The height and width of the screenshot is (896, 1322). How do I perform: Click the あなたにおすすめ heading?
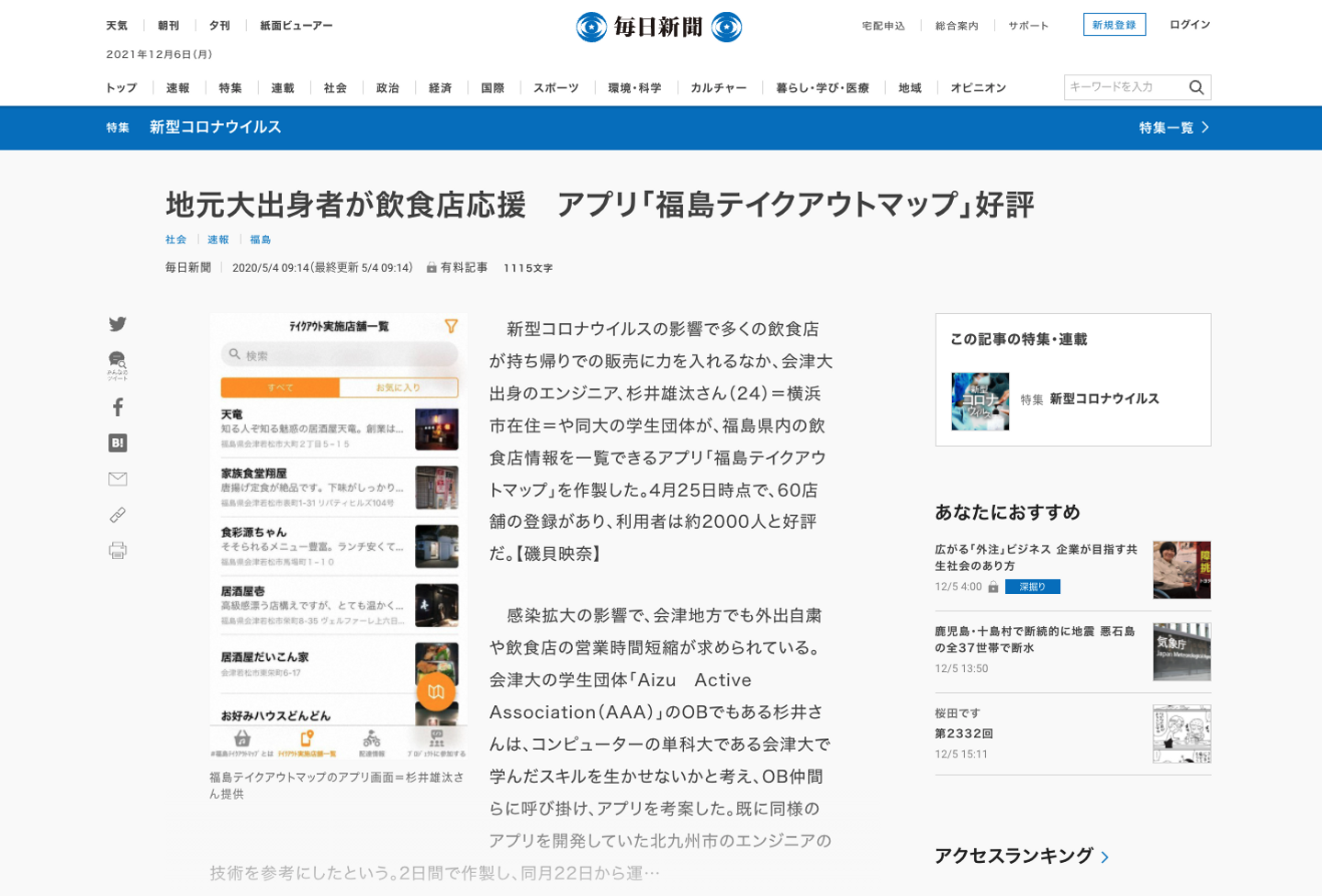click(1007, 512)
